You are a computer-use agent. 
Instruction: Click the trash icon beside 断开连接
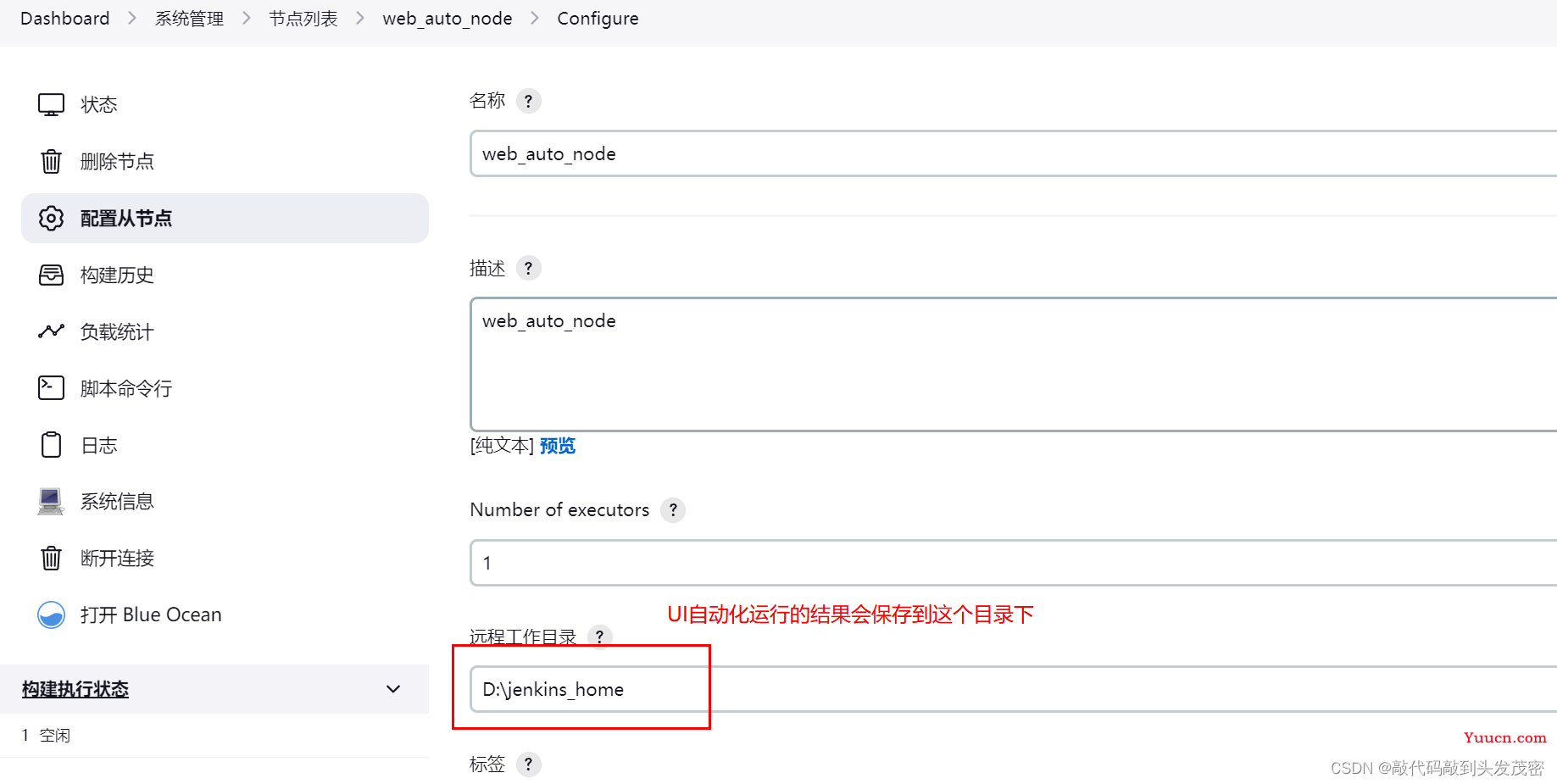tap(51, 558)
